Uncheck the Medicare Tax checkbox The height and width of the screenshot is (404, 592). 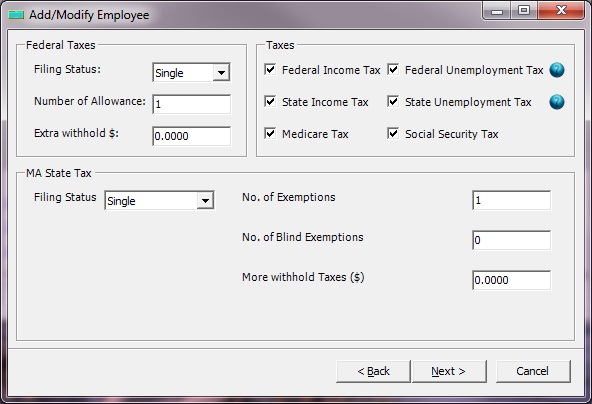(x=270, y=133)
